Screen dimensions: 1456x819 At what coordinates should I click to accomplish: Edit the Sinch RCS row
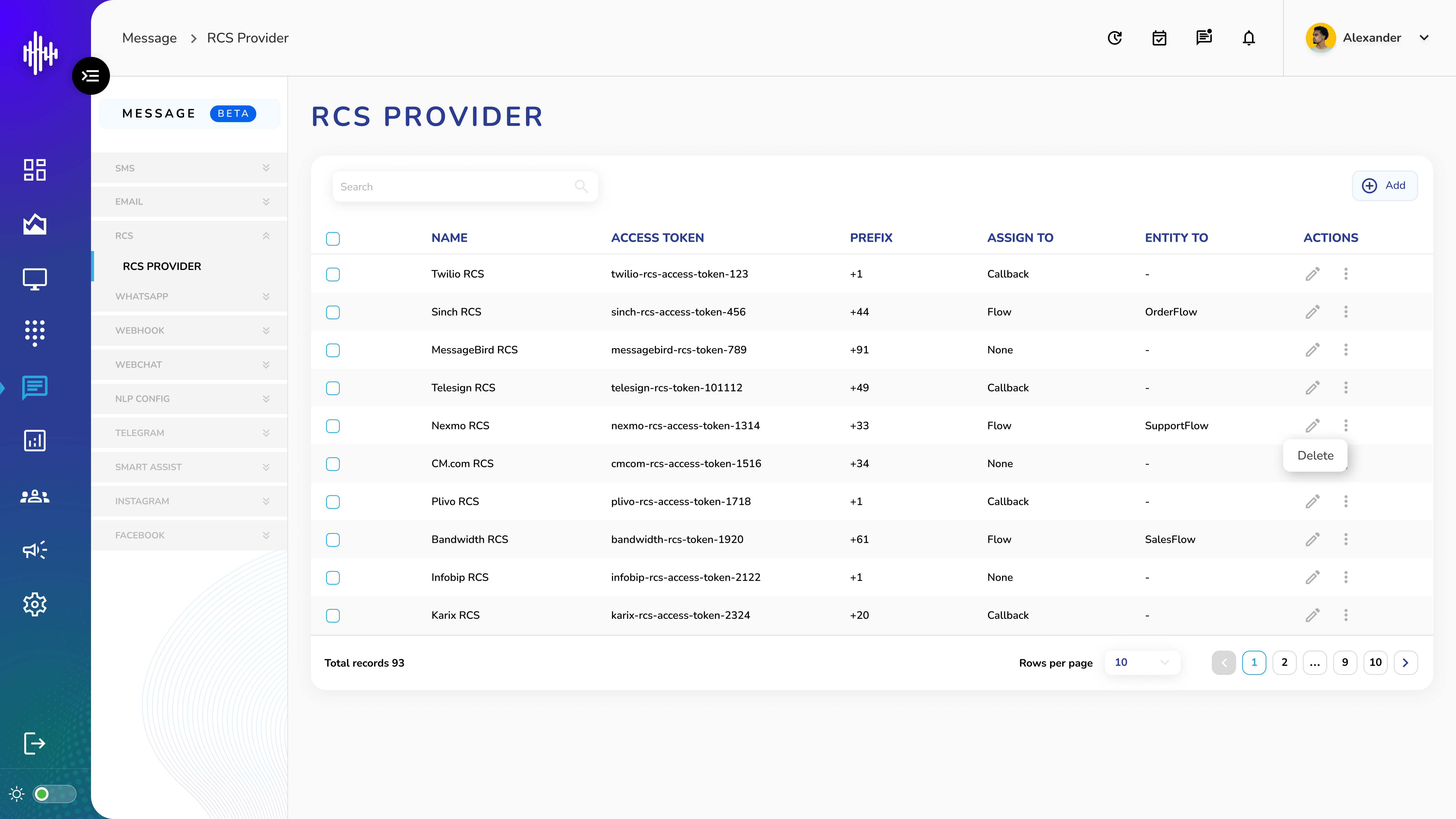(x=1312, y=311)
